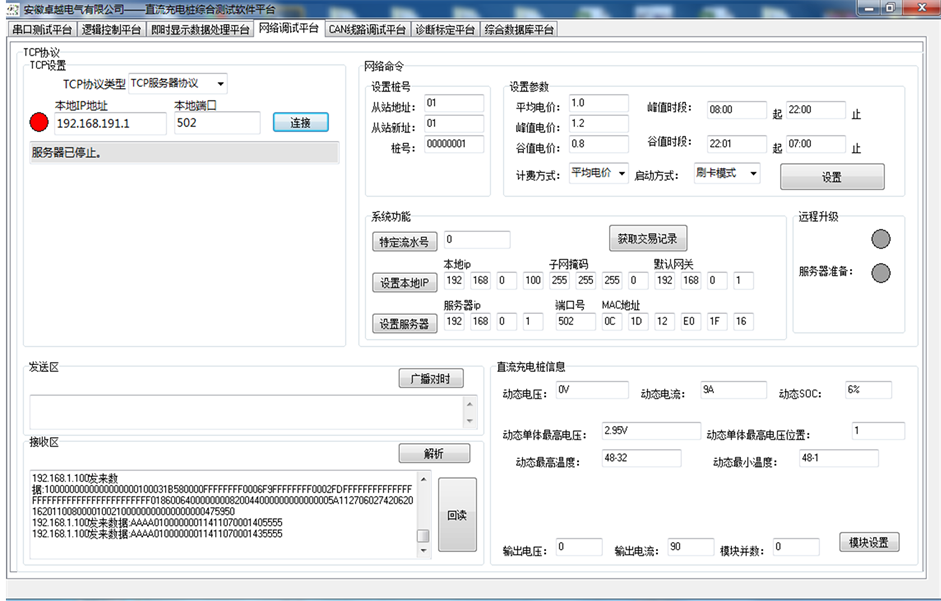941x601 pixels.
Task: Expand the 计费方式 combo box
Action: click(621, 173)
